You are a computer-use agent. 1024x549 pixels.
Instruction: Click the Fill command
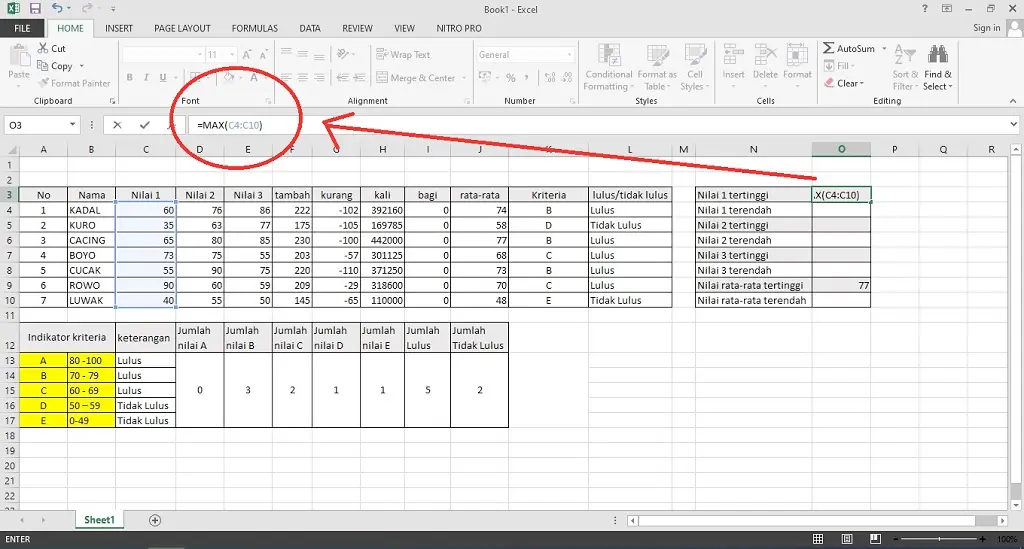[x=840, y=66]
